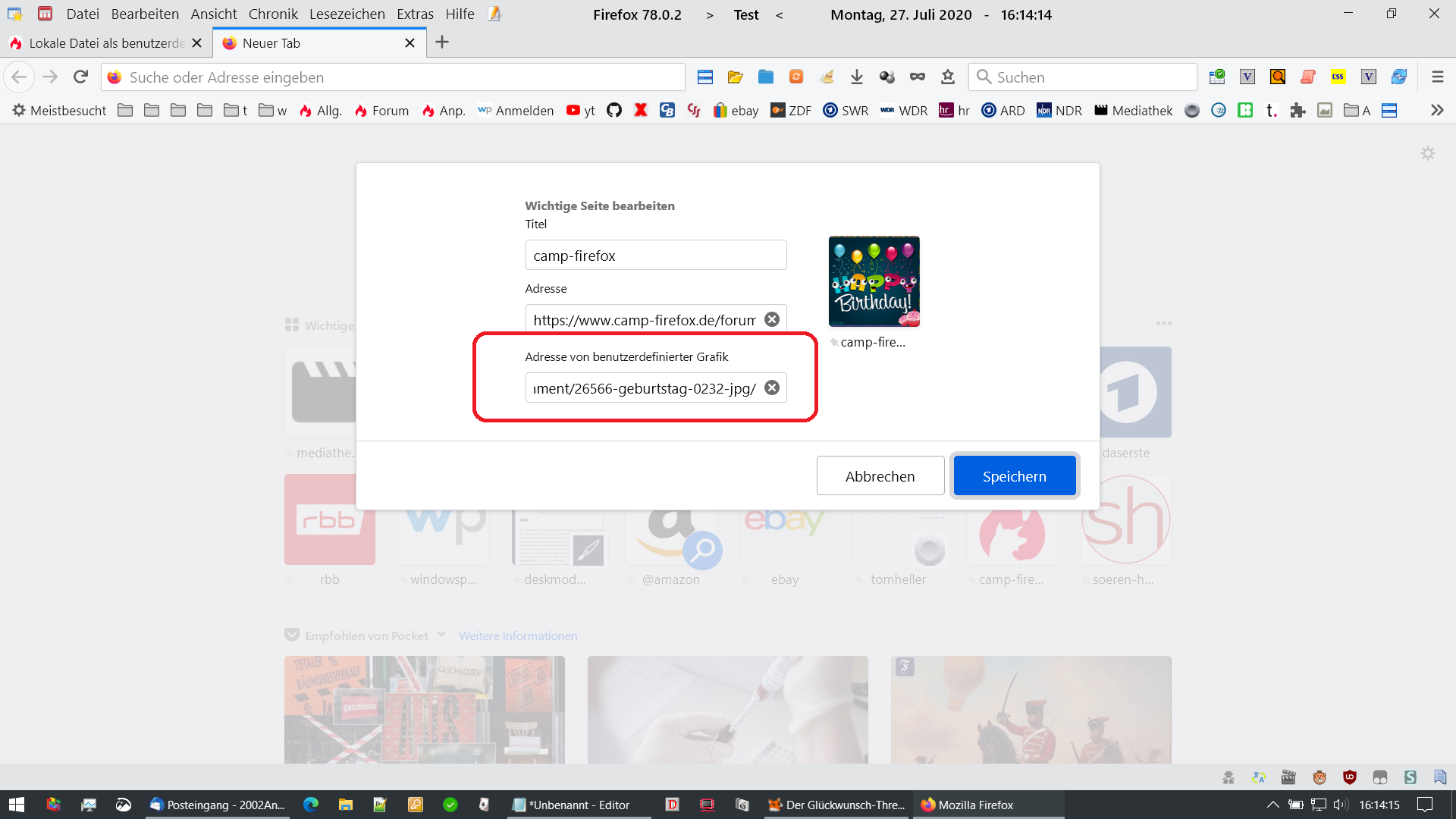Click the Downloads arrow icon in toolbar
Image resolution: width=1456 pixels, height=819 pixels.
point(857,77)
